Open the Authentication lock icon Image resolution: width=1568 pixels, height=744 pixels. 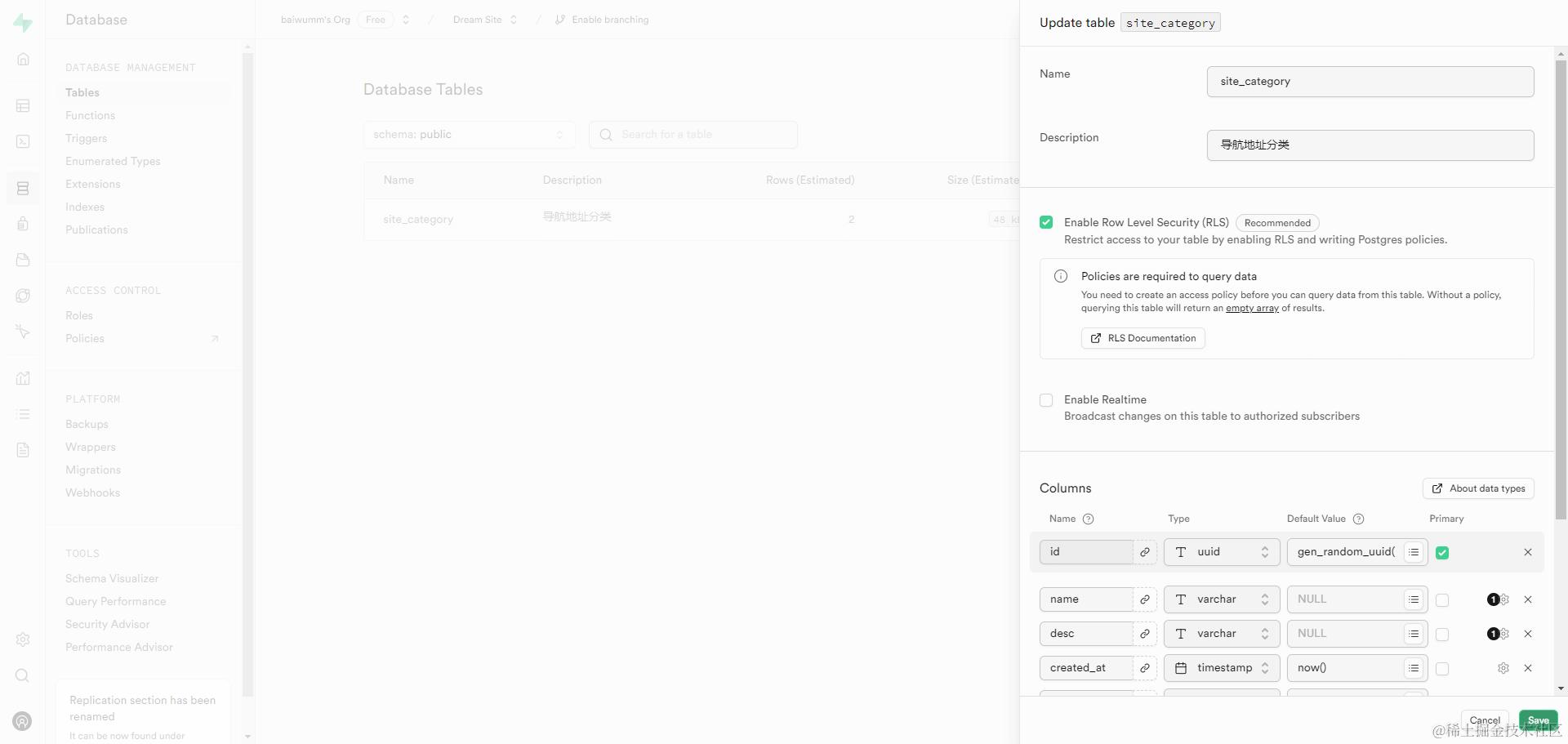click(23, 224)
